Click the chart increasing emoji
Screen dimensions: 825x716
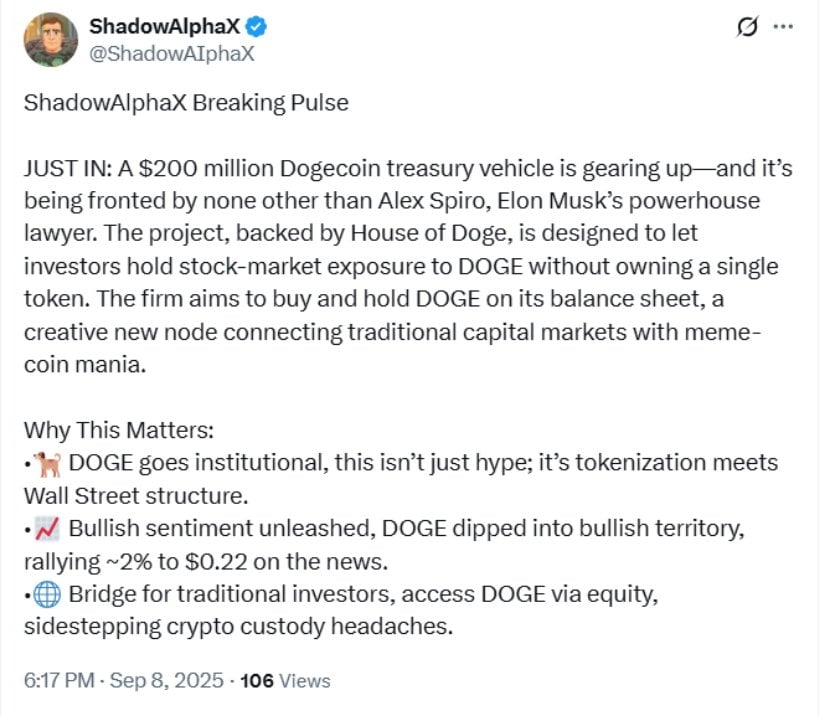[48, 529]
